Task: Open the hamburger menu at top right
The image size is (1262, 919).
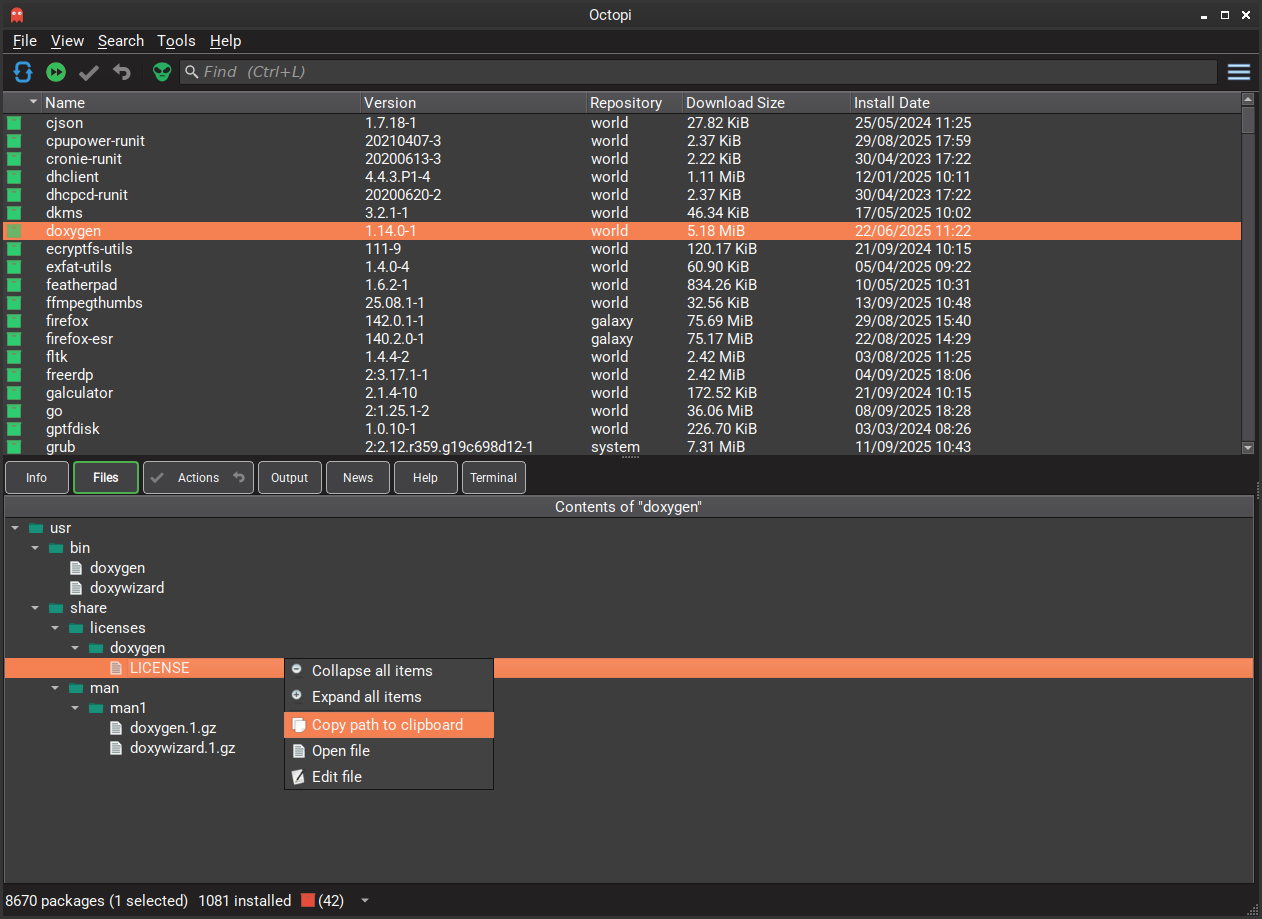Action: (1239, 72)
